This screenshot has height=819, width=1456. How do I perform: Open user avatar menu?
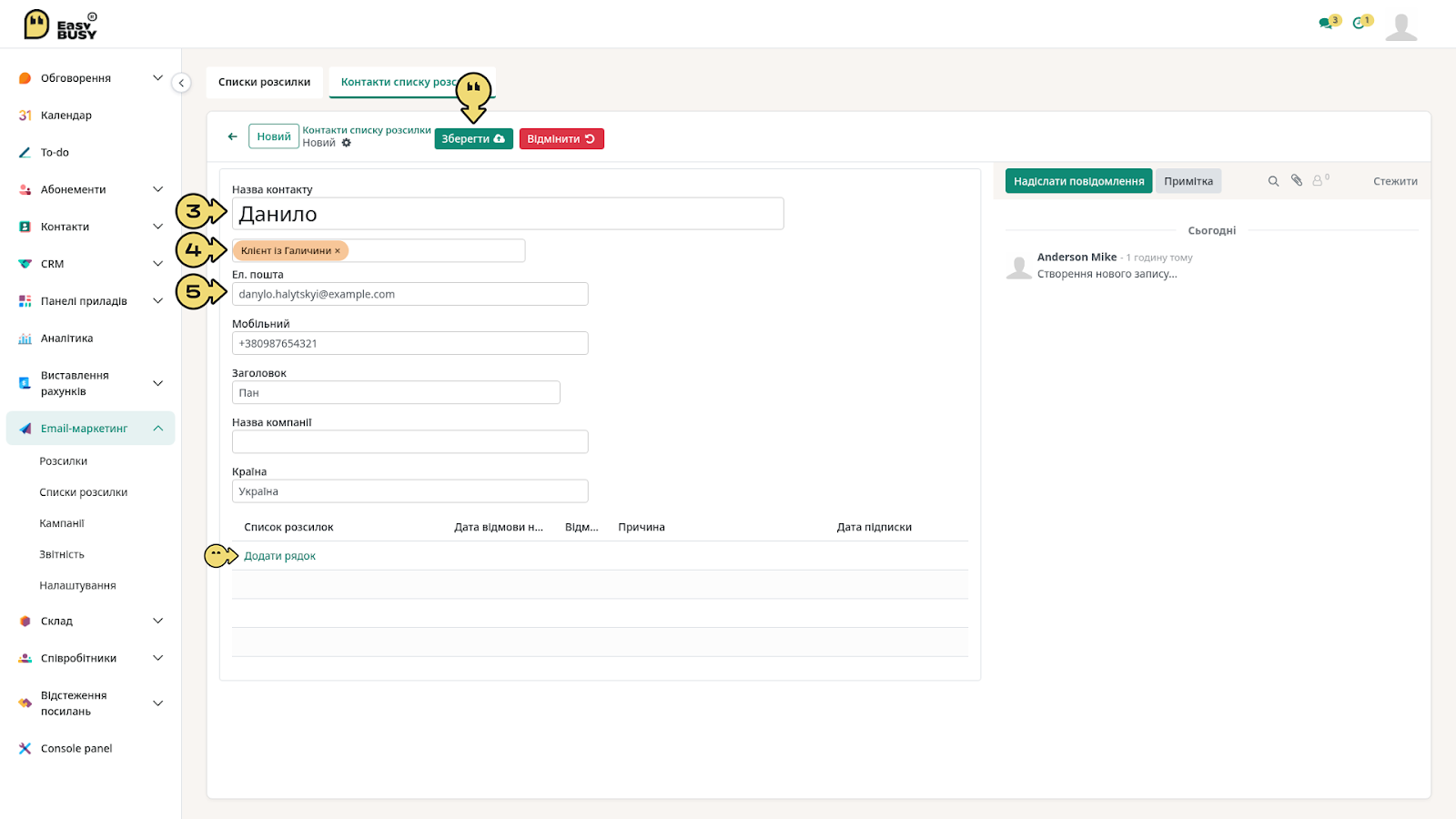[1400, 27]
